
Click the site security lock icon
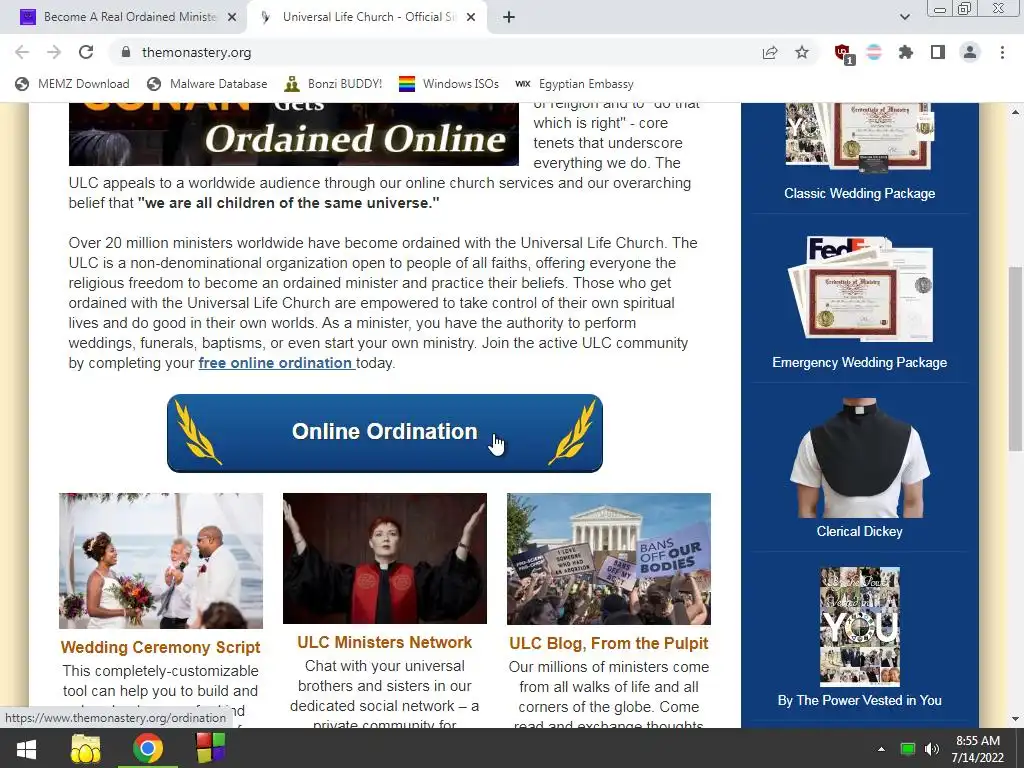tap(126, 52)
